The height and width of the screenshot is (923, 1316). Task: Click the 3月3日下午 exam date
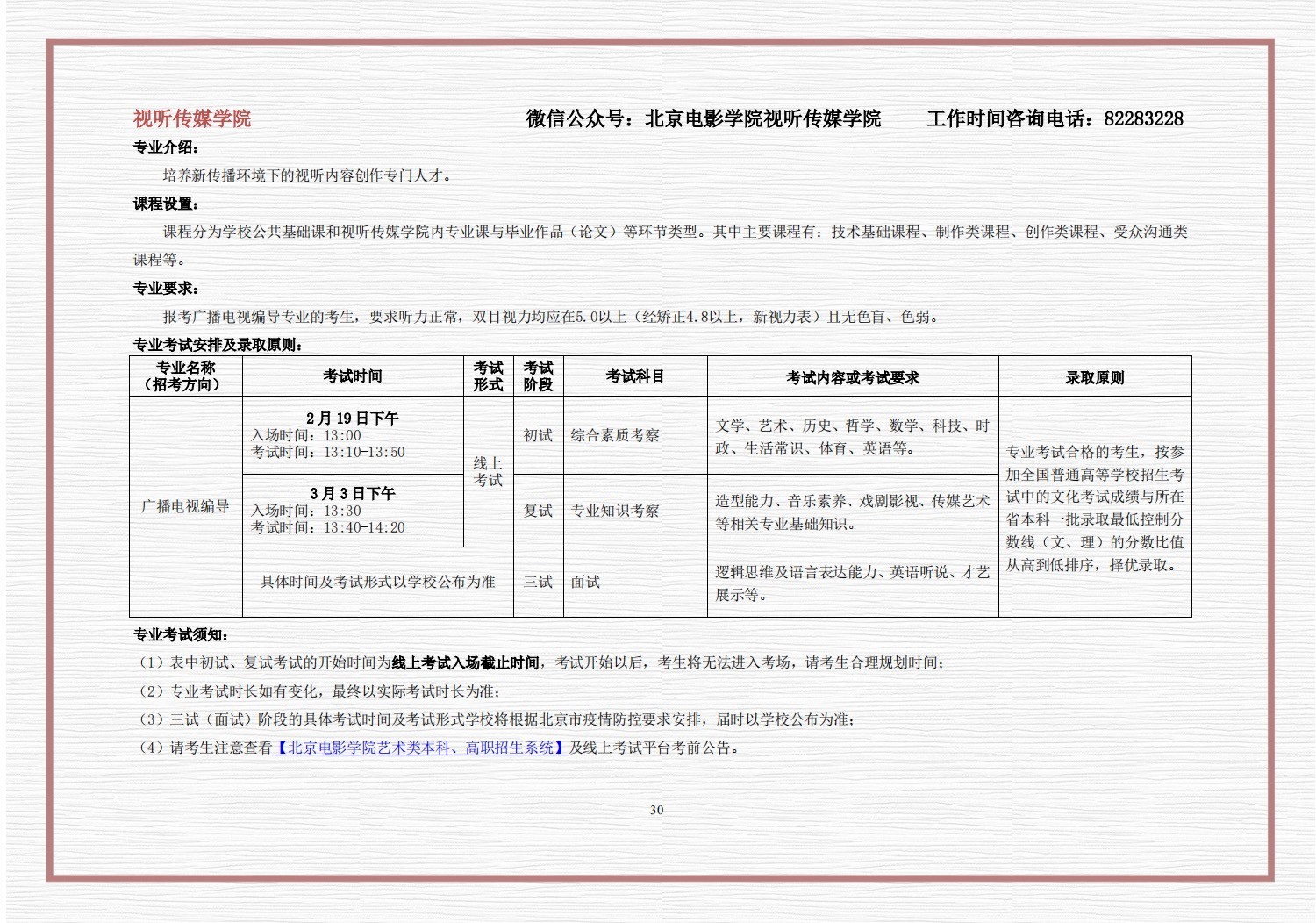[x=353, y=494]
